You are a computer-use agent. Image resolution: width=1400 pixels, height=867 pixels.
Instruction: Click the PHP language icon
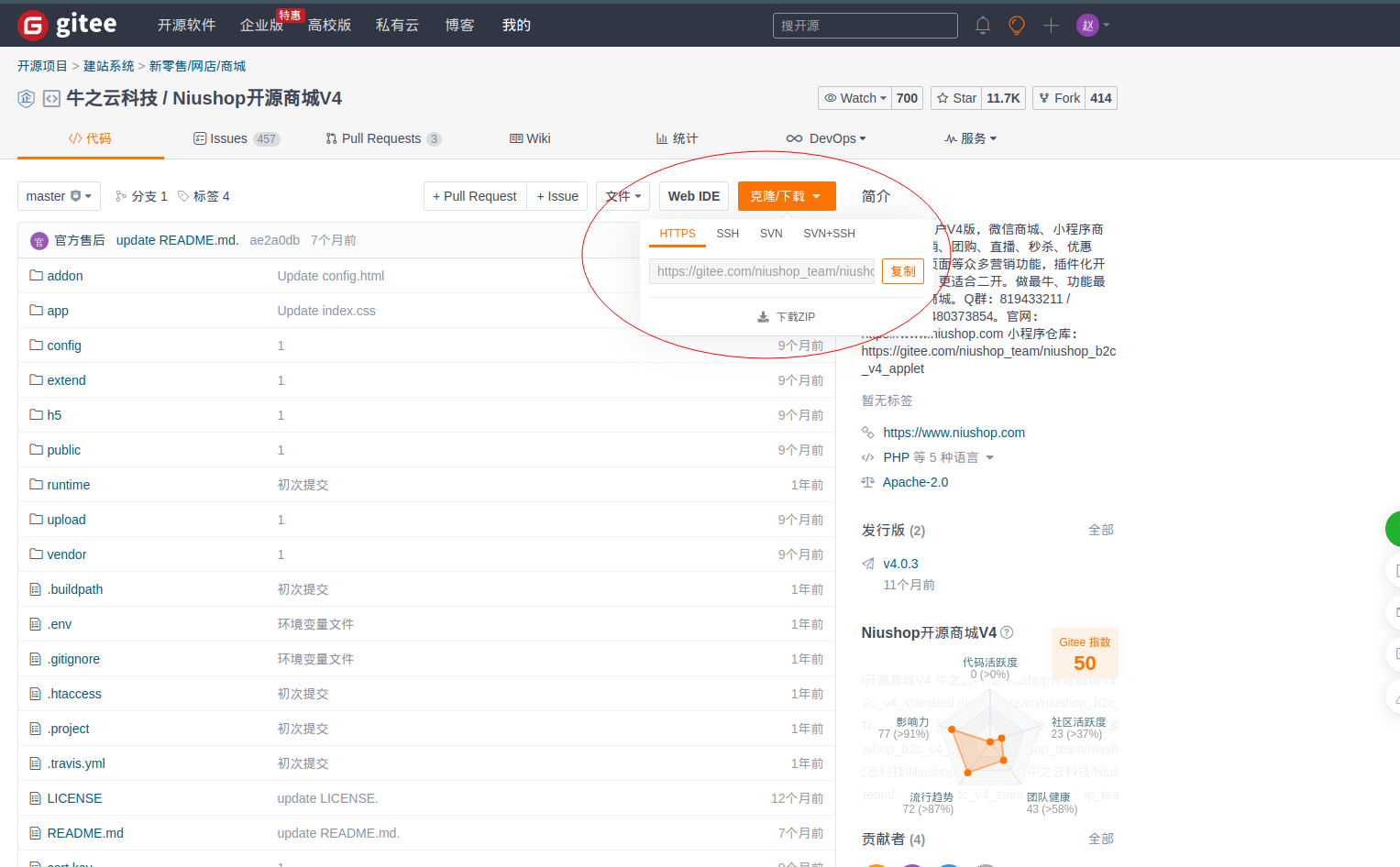tap(868, 456)
